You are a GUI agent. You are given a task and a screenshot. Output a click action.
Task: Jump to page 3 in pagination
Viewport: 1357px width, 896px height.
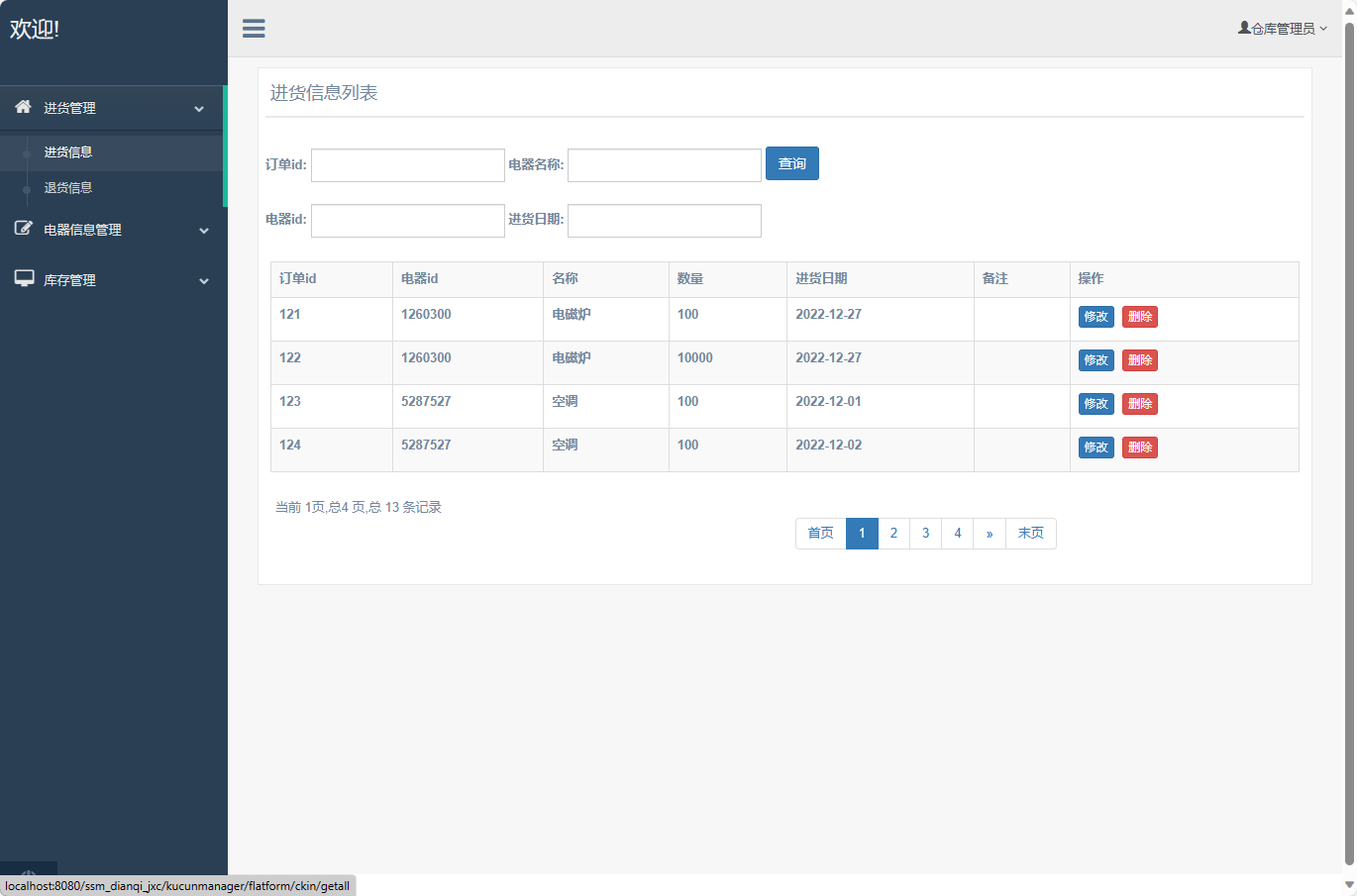925,534
